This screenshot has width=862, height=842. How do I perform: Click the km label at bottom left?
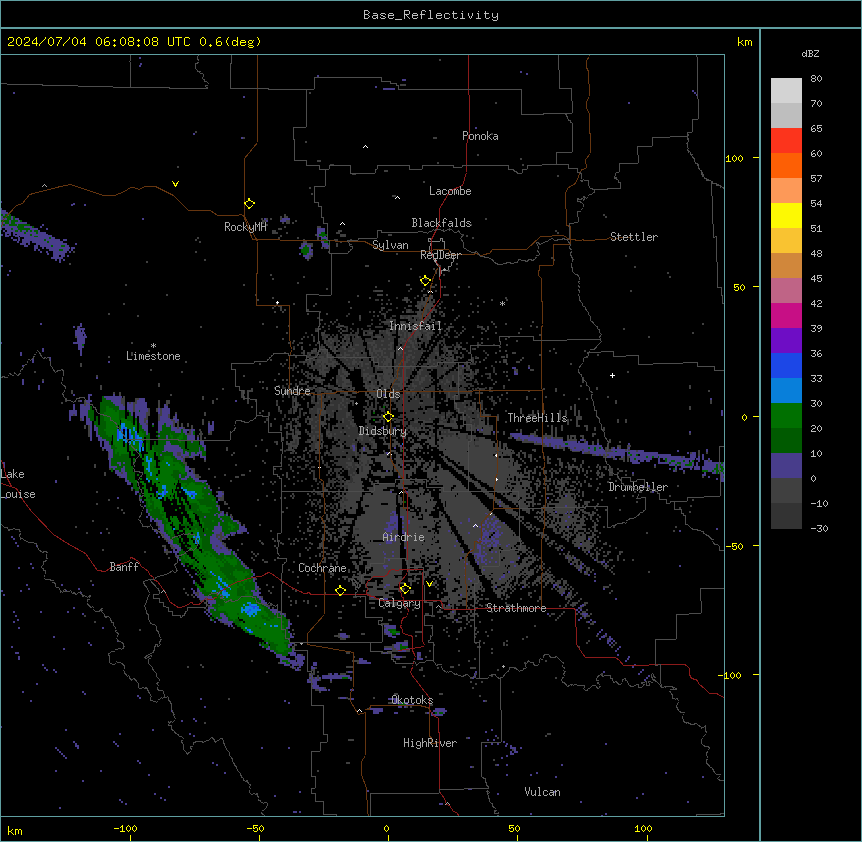[x=15, y=830]
